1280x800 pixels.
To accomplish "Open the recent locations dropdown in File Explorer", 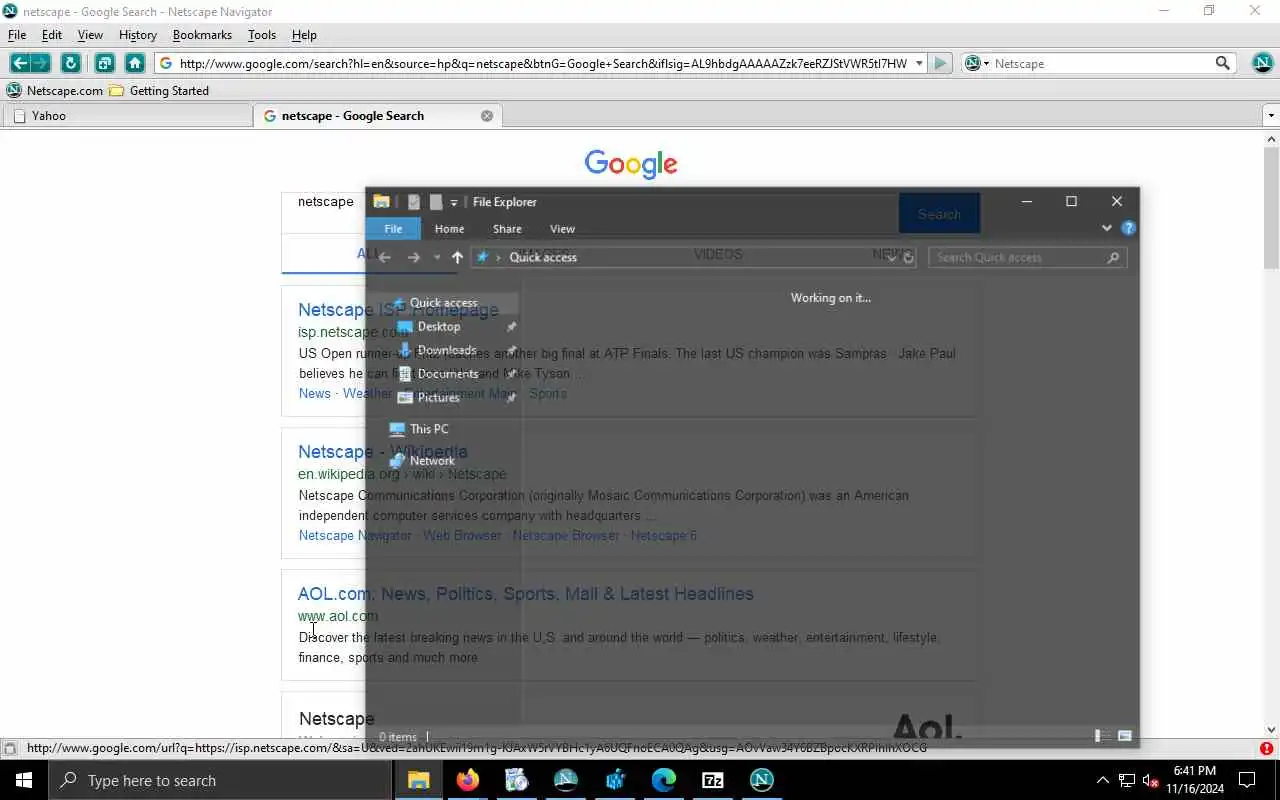I will [437, 257].
